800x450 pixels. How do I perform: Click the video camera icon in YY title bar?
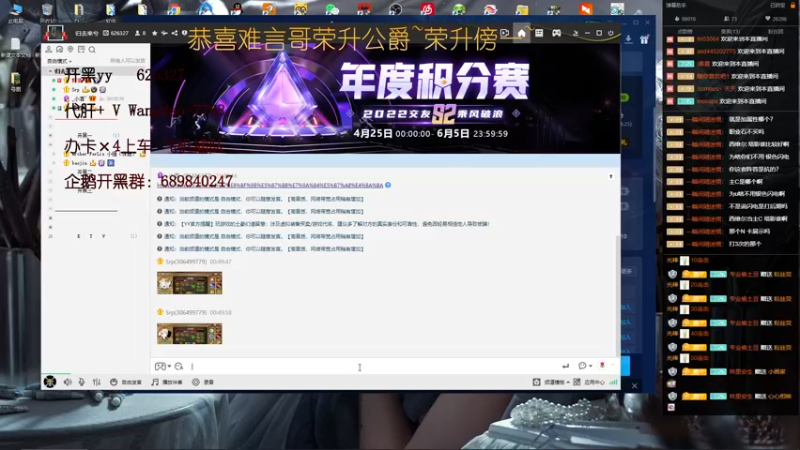click(x=505, y=33)
